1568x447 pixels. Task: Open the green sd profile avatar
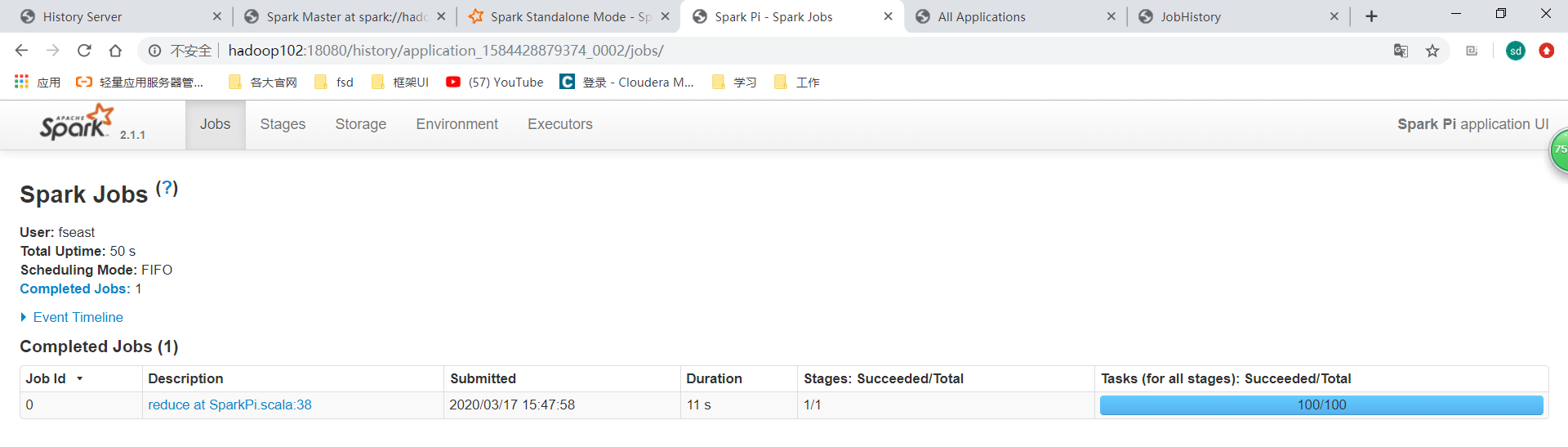tap(1516, 51)
